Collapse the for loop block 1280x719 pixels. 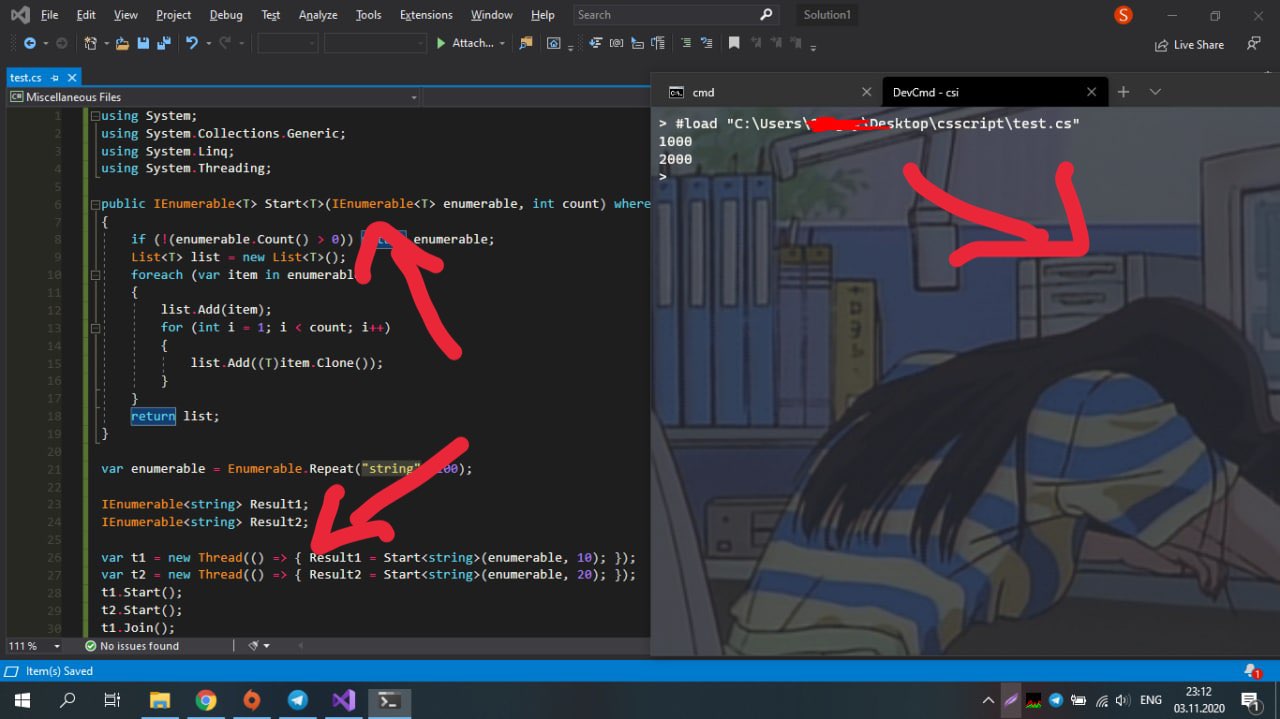click(95, 327)
